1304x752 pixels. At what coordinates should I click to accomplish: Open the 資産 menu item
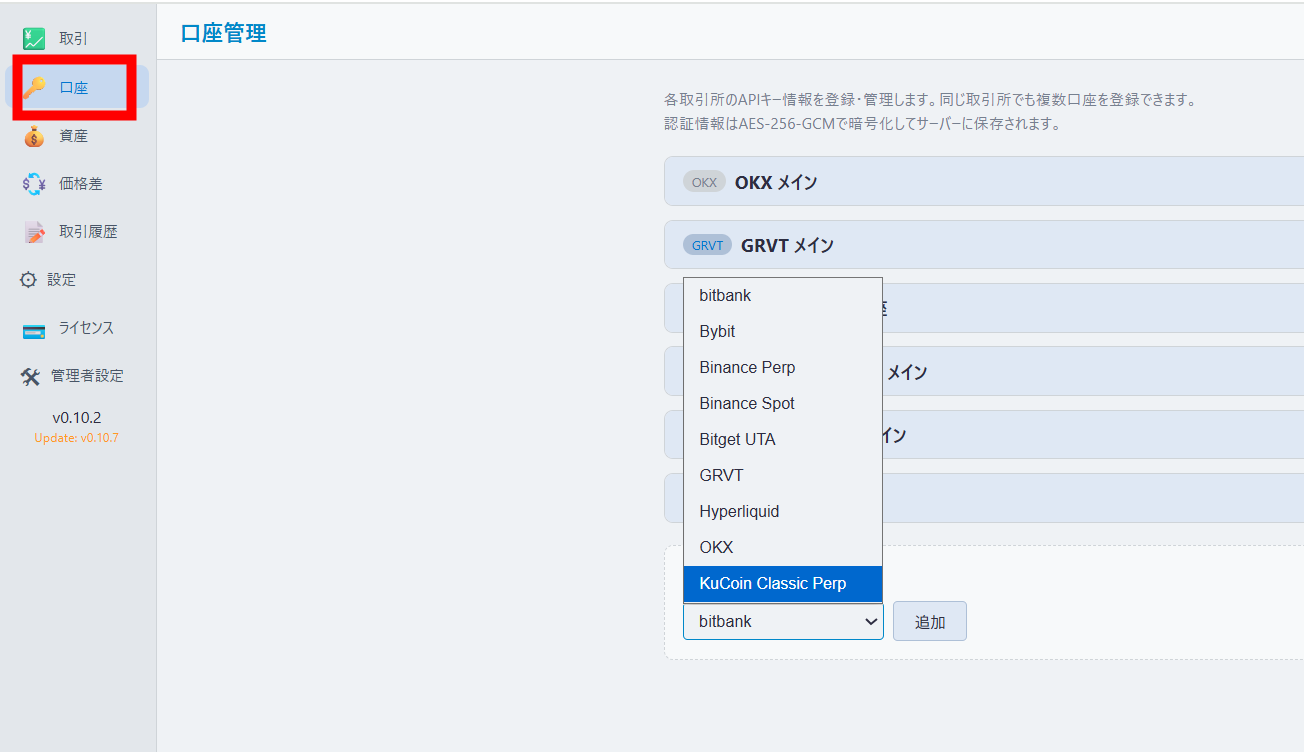pos(73,136)
